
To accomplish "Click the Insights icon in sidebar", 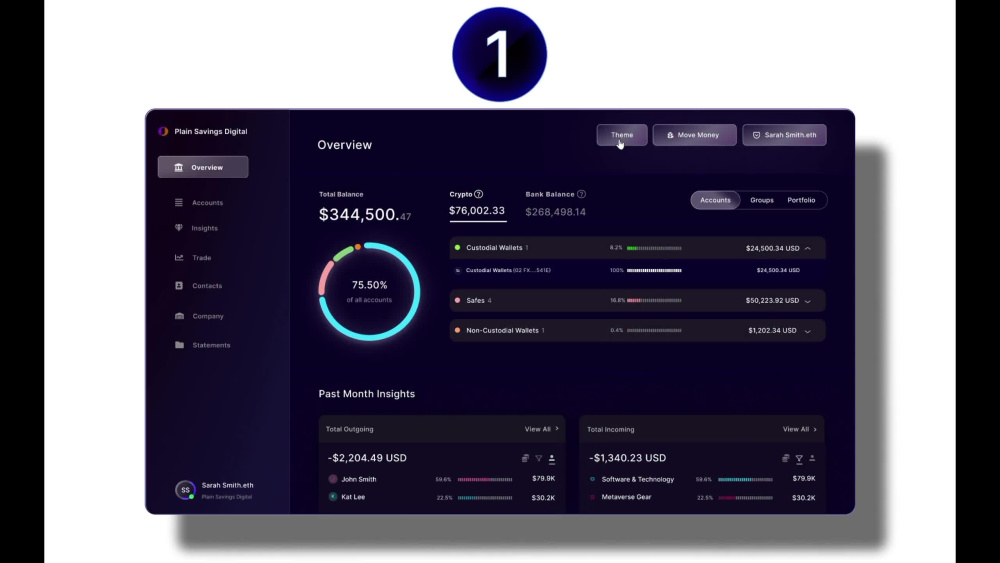I will pos(179,228).
